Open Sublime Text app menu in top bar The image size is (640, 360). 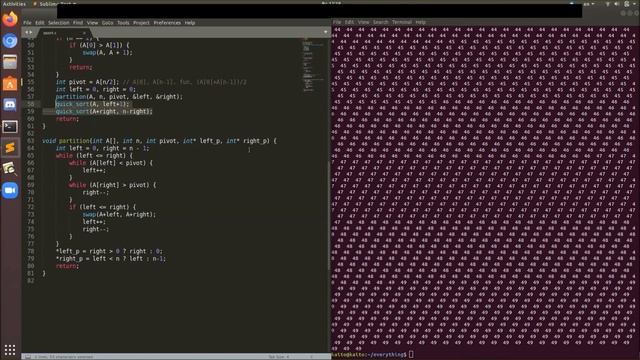[54, 4]
